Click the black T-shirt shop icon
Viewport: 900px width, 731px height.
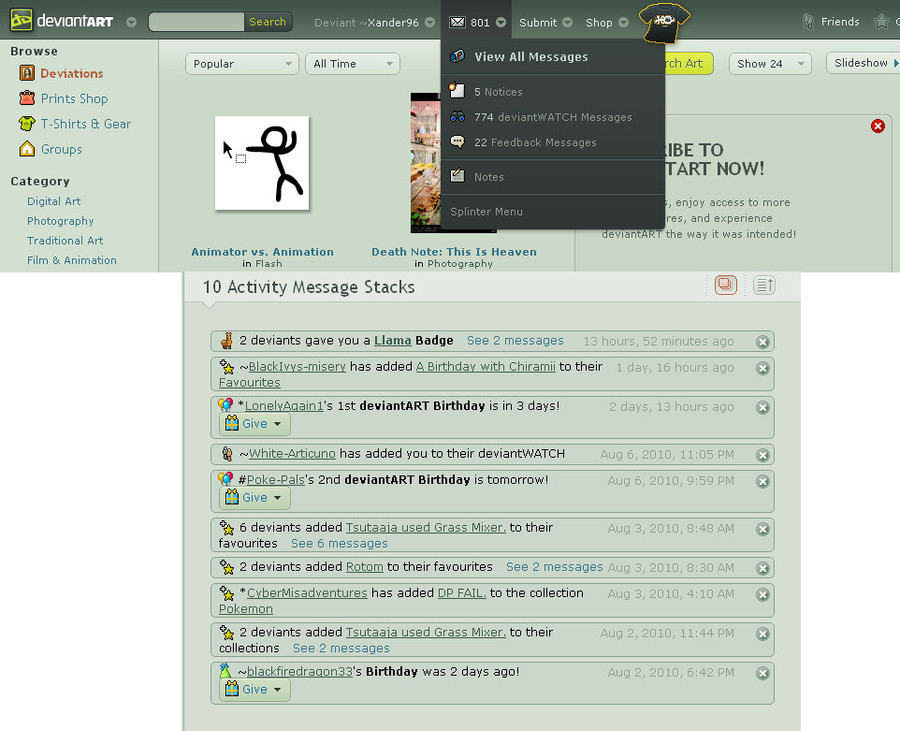(664, 22)
